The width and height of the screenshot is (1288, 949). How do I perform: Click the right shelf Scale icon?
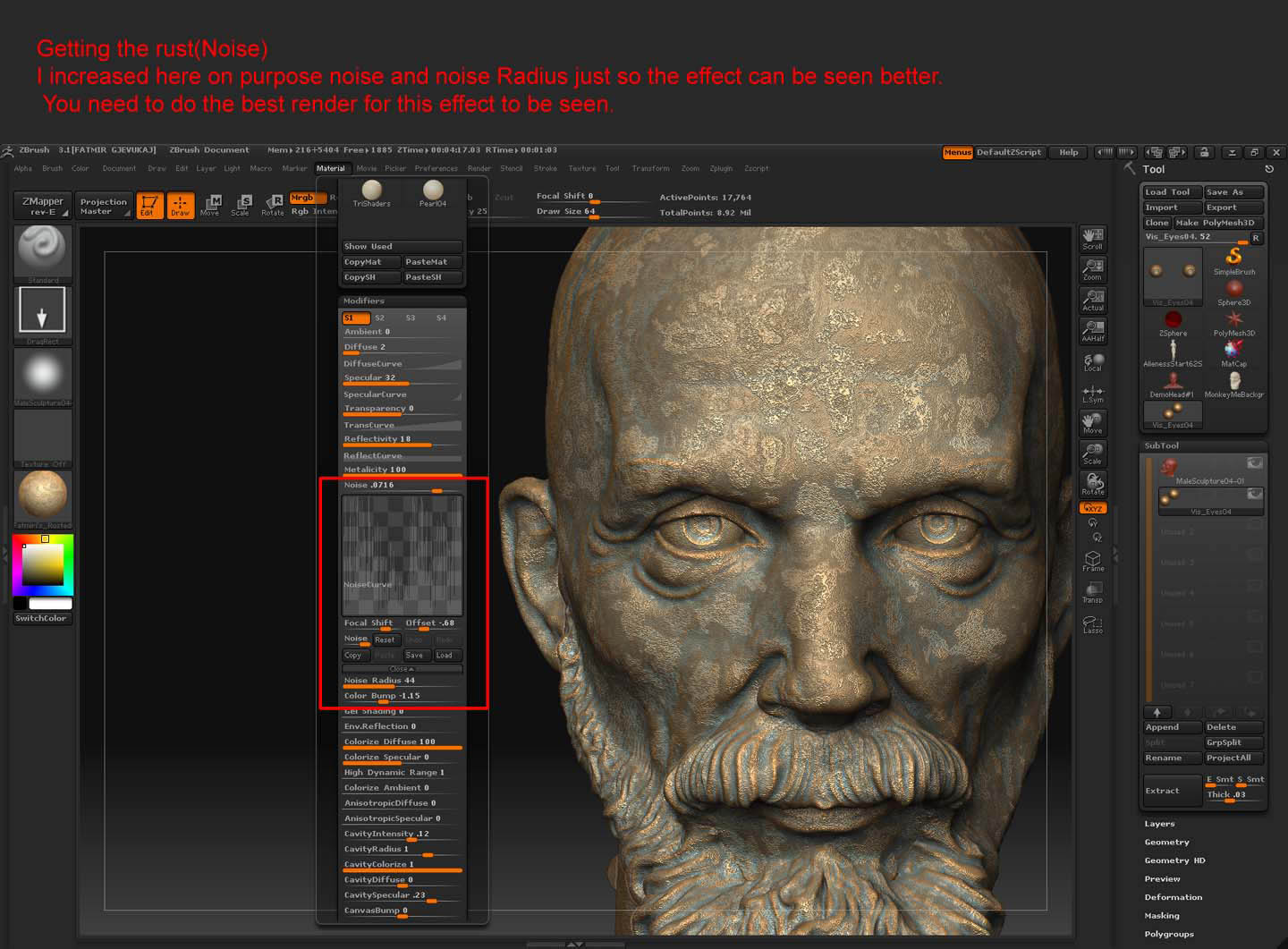pyautogui.click(x=1093, y=453)
